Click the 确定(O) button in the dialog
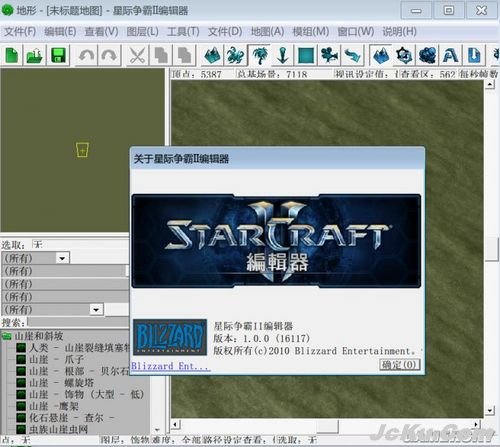The image size is (500, 447). pyautogui.click(x=400, y=365)
